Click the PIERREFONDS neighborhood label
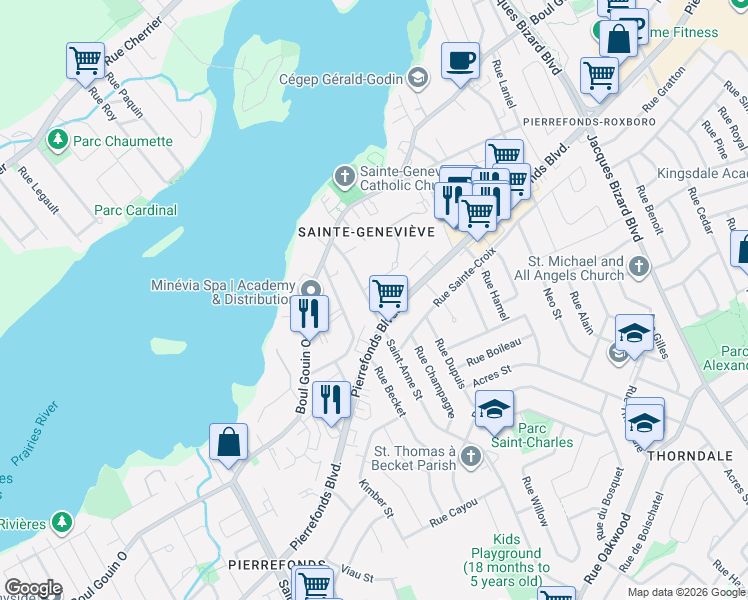The image size is (748, 600). pos(277,565)
